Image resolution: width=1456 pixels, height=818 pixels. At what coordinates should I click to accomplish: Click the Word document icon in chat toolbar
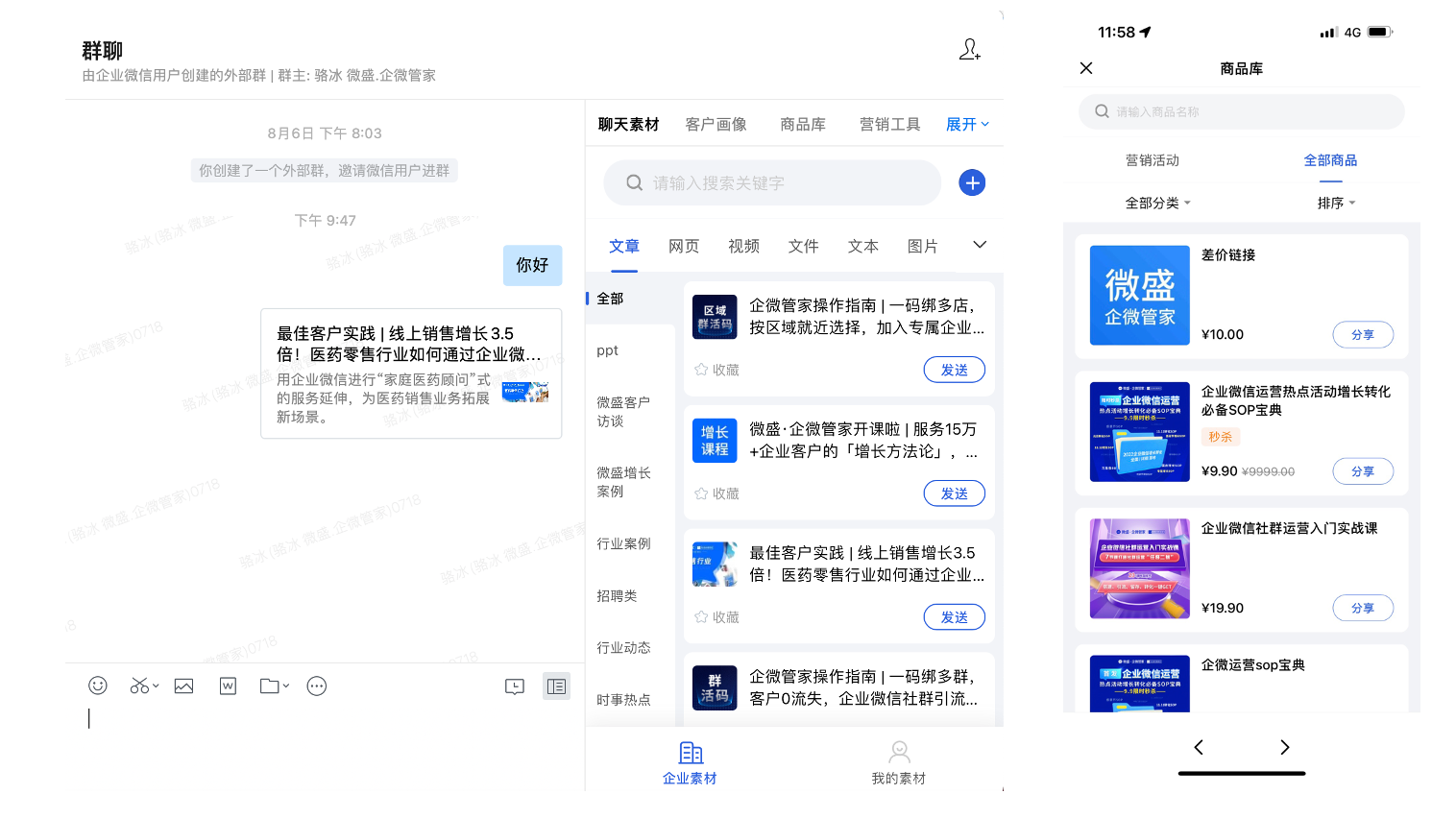[228, 686]
